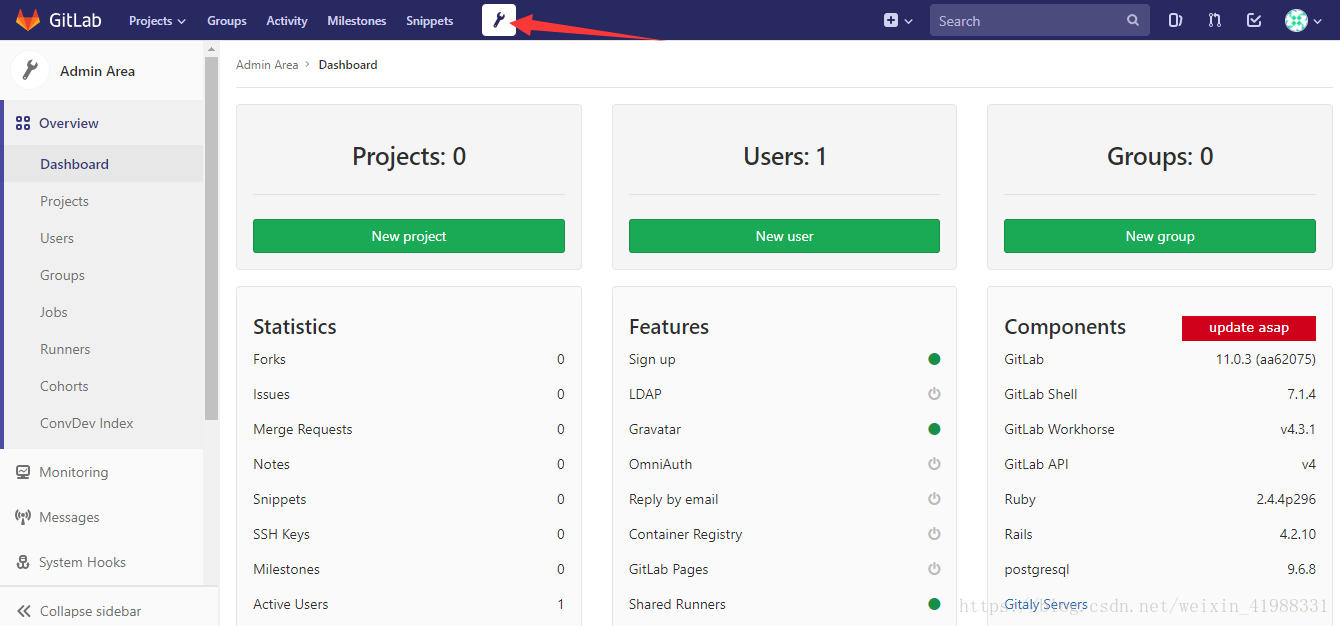Click the Projects: 0 heading

pyautogui.click(x=409, y=156)
